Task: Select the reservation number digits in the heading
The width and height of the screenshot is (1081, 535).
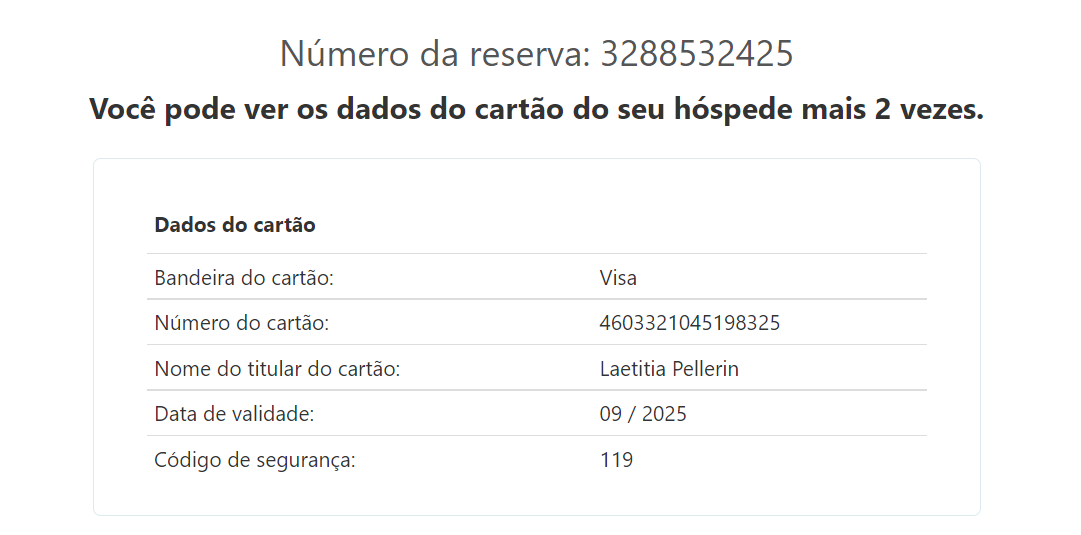Action: (696, 54)
